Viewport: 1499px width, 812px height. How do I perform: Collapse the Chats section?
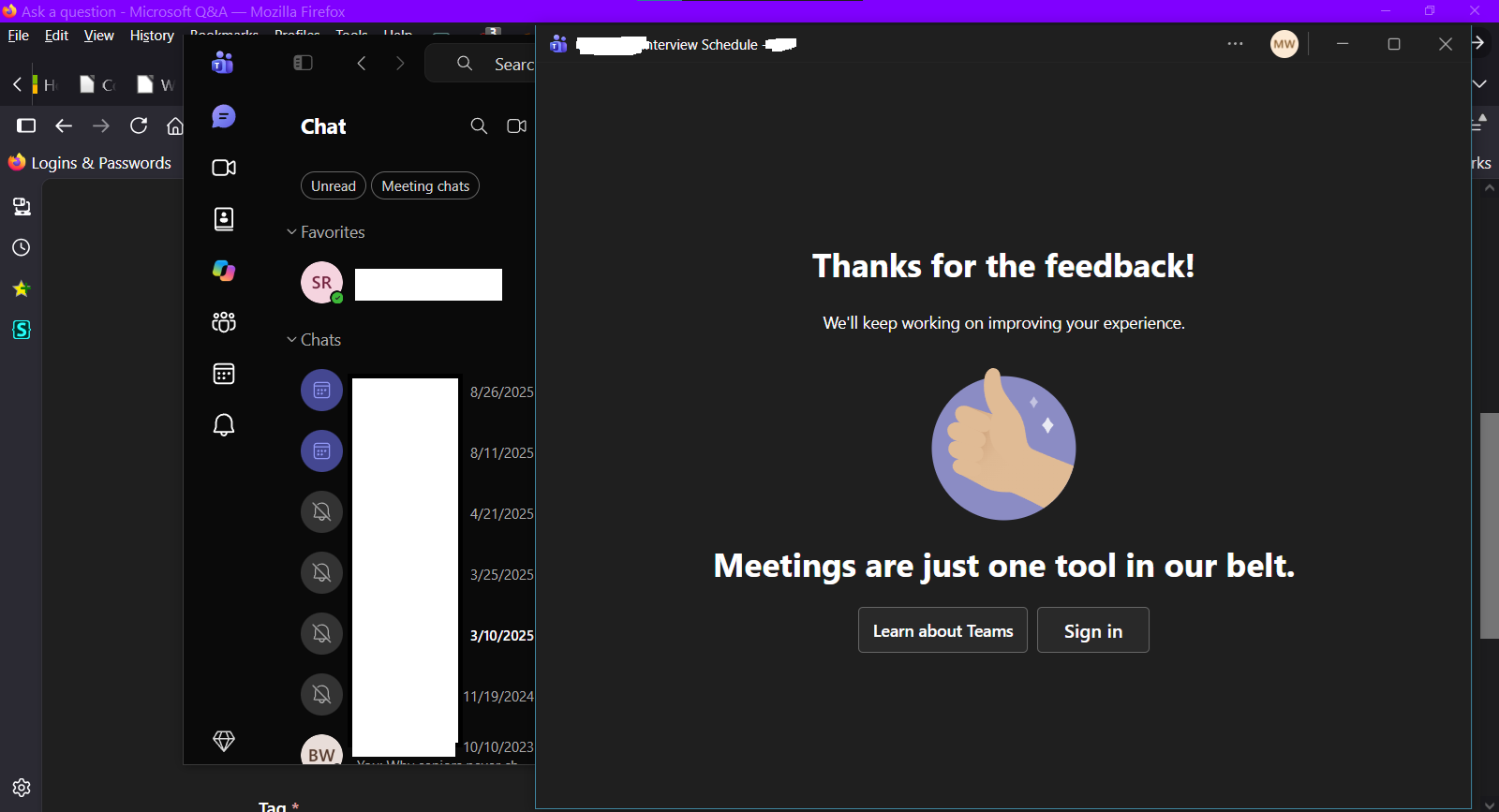[314, 340]
